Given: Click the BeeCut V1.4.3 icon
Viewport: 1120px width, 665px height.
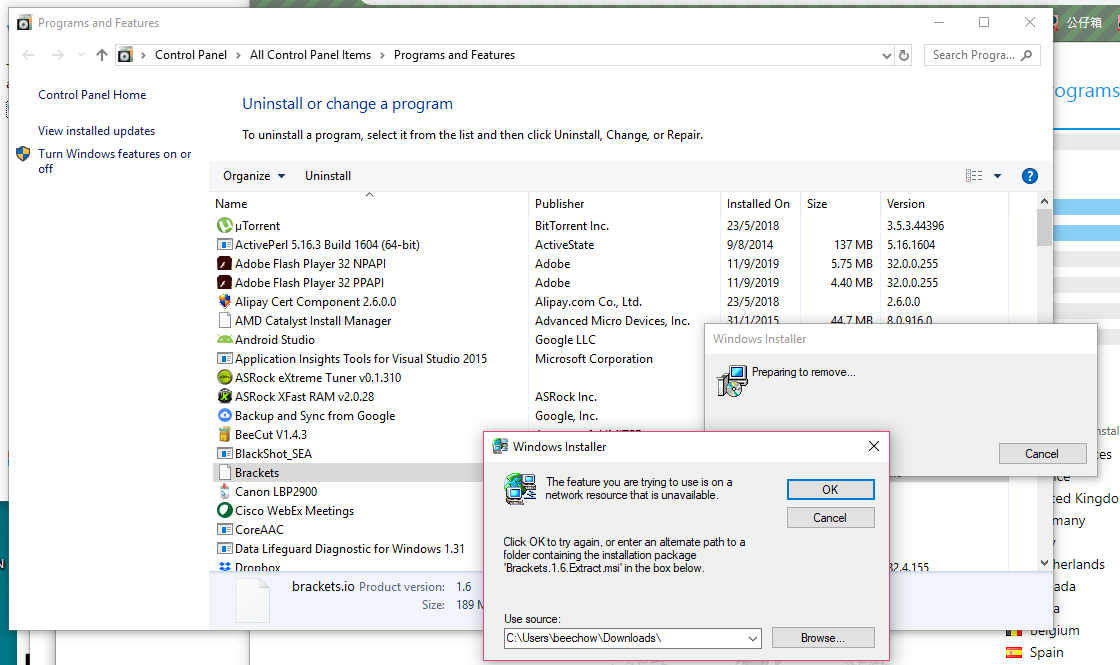Looking at the screenshot, I should 224,434.
